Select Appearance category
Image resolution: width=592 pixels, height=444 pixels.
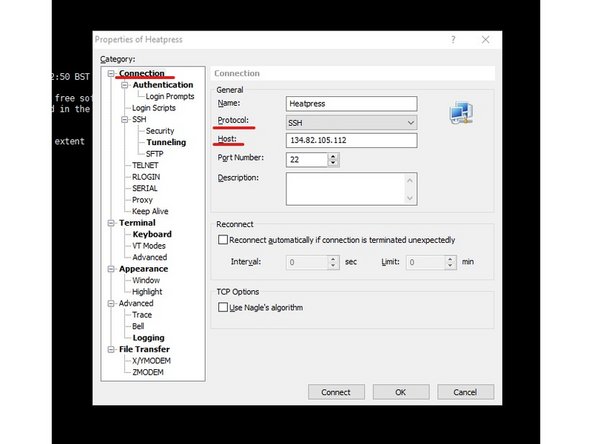143,269
